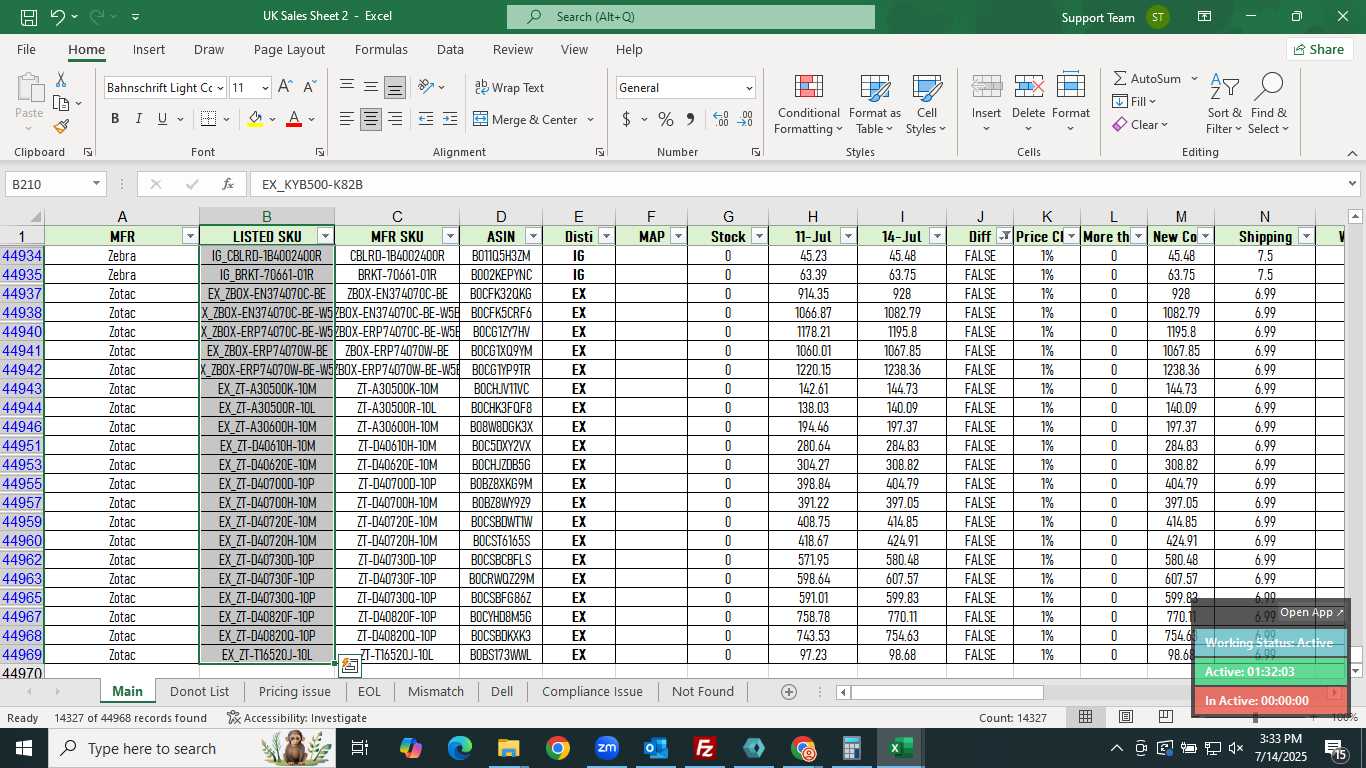Viewport: 1366px width, 768px height.
Task: Open Outlook from the taskbar
Action: (x=655, y=748)
